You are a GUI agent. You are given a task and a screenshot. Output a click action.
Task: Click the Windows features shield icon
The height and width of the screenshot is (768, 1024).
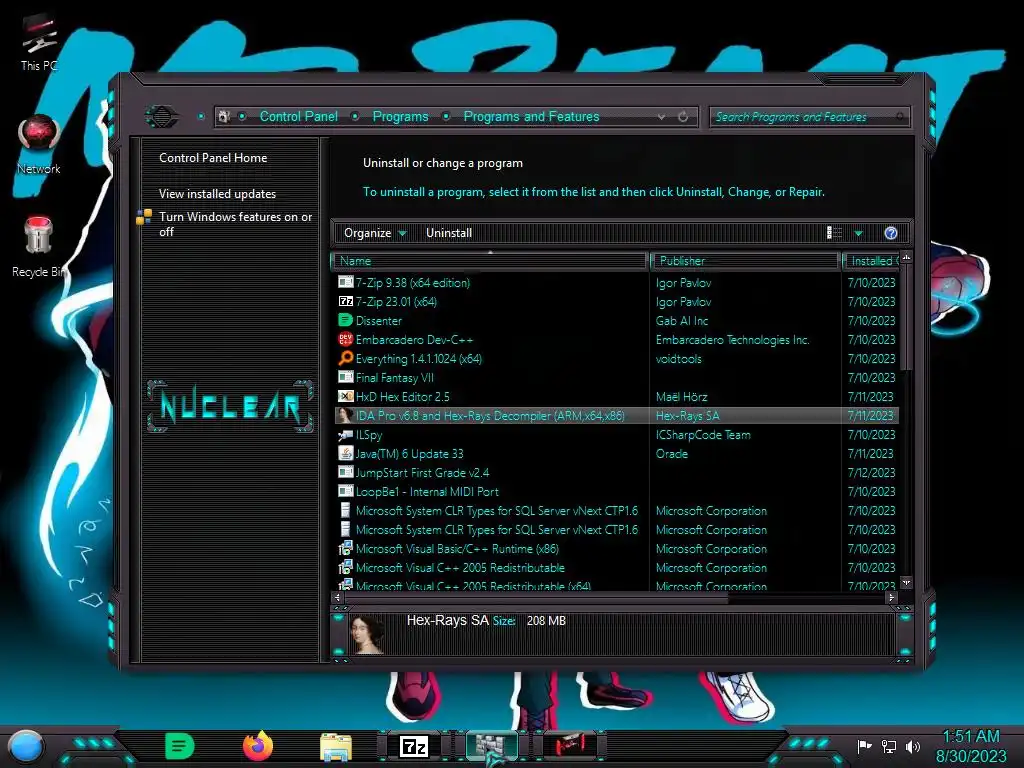pos(144,217)
